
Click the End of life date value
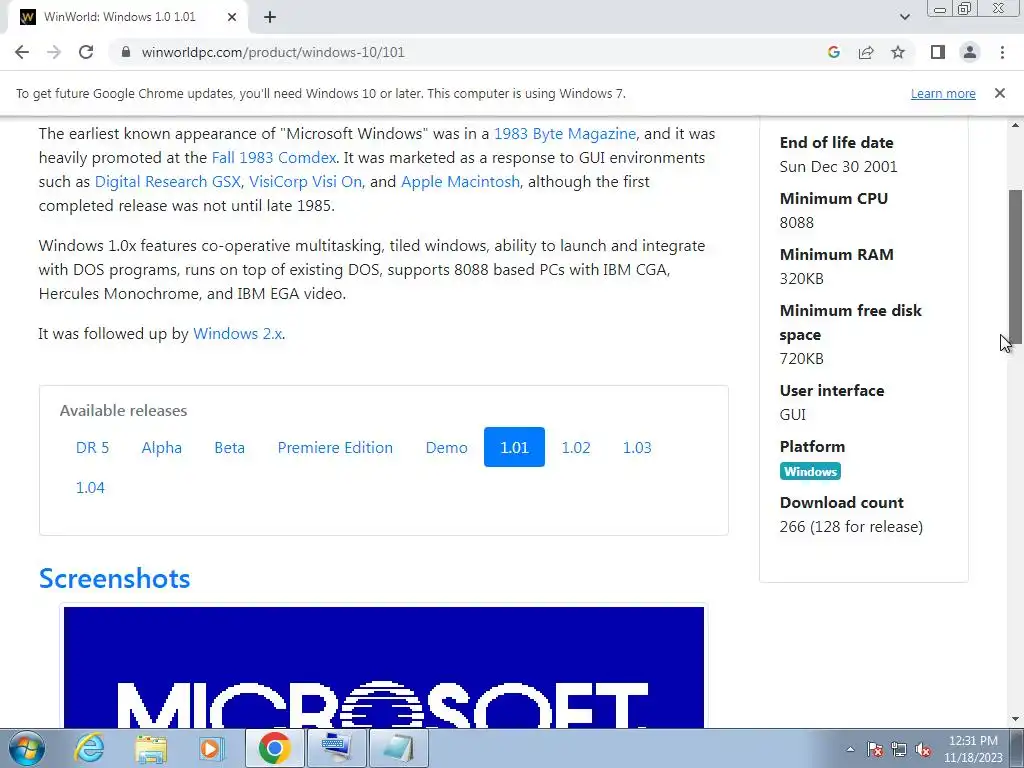pyautogui.click(x=839, y=167)
